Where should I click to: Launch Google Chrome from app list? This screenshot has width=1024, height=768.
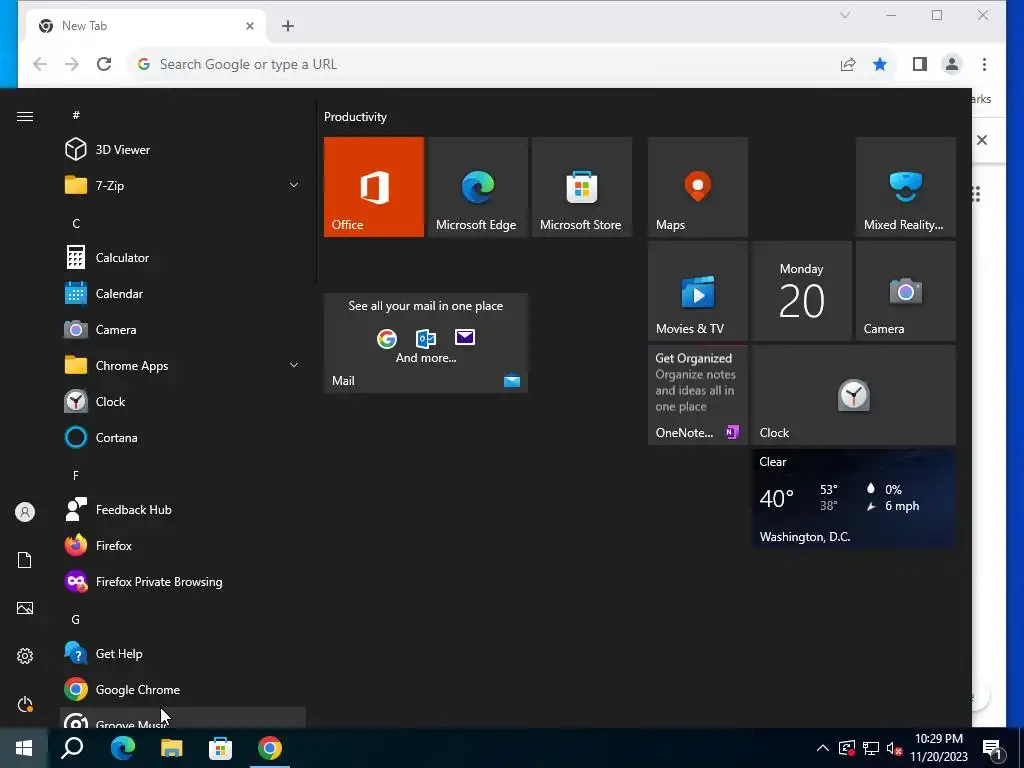click(183, 690)
